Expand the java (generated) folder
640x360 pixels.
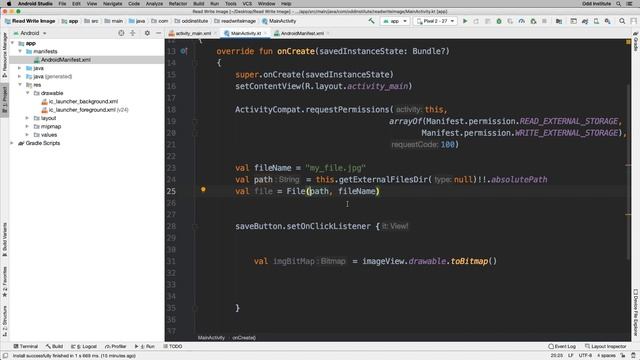pyautogui.click(x=20, y=76)
